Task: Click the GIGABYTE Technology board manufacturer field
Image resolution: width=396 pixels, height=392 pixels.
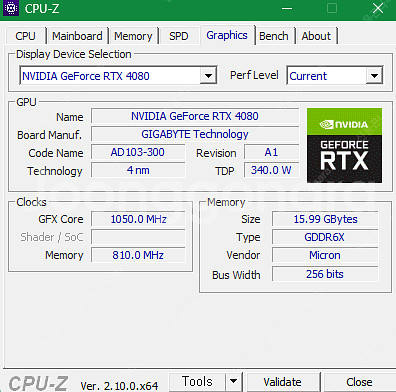Action: pos(195,134)
